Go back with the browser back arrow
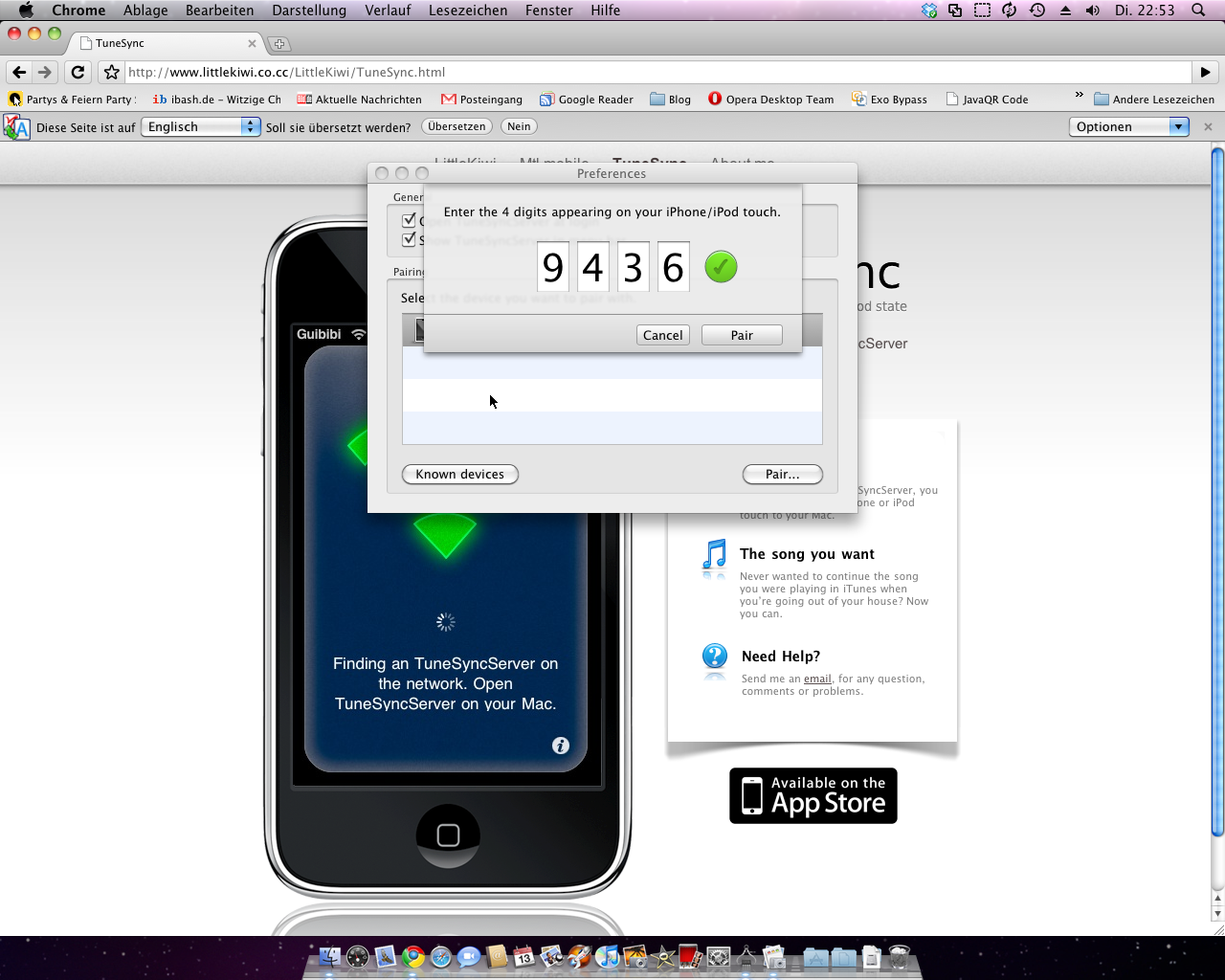Image resolution: width=1225 pixels, height=980 pixels. point(19,72)
